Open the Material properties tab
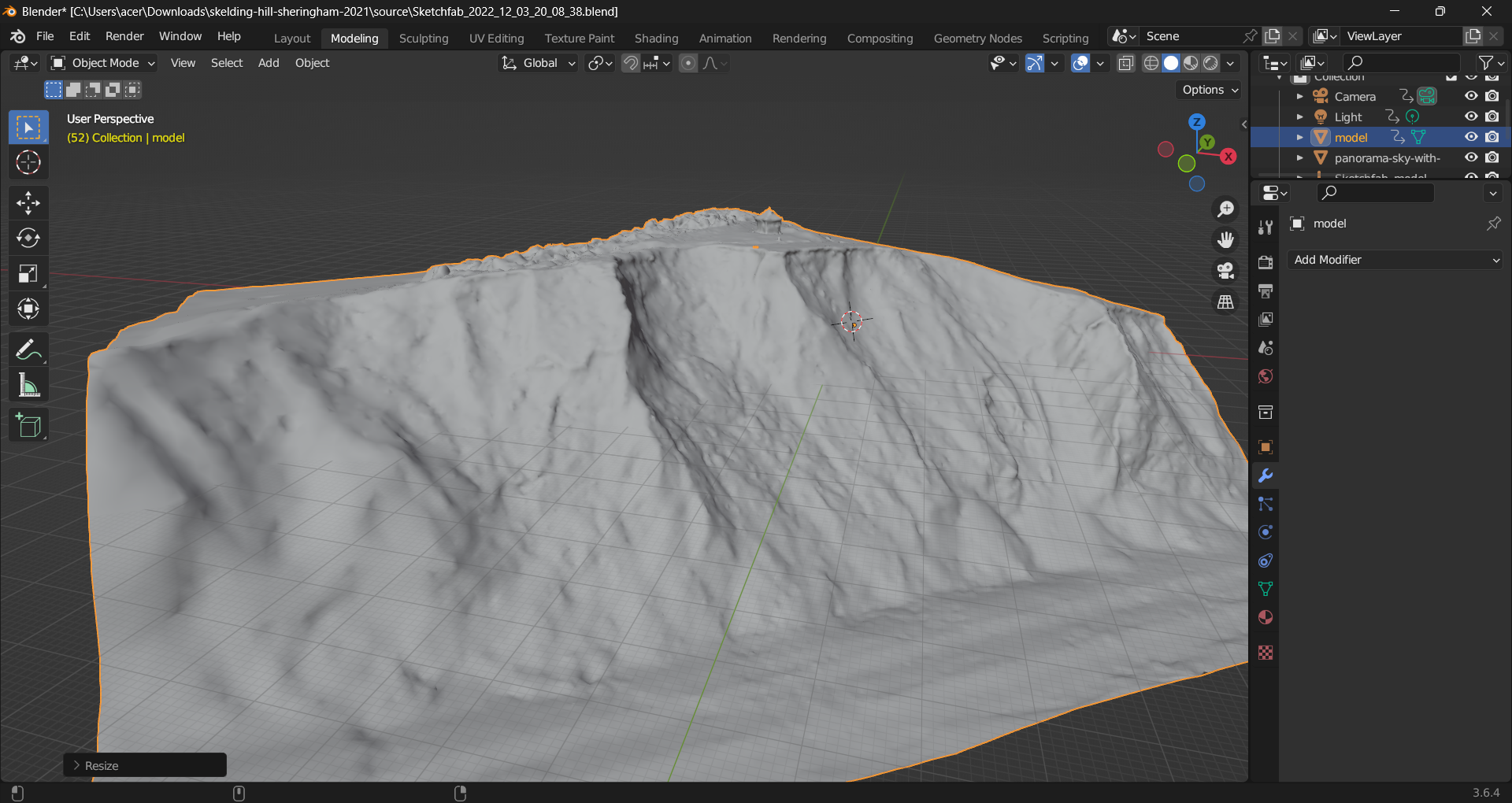Image resolution: width=1512 pixels, height=803 pixels. (x=1266, y=617)
